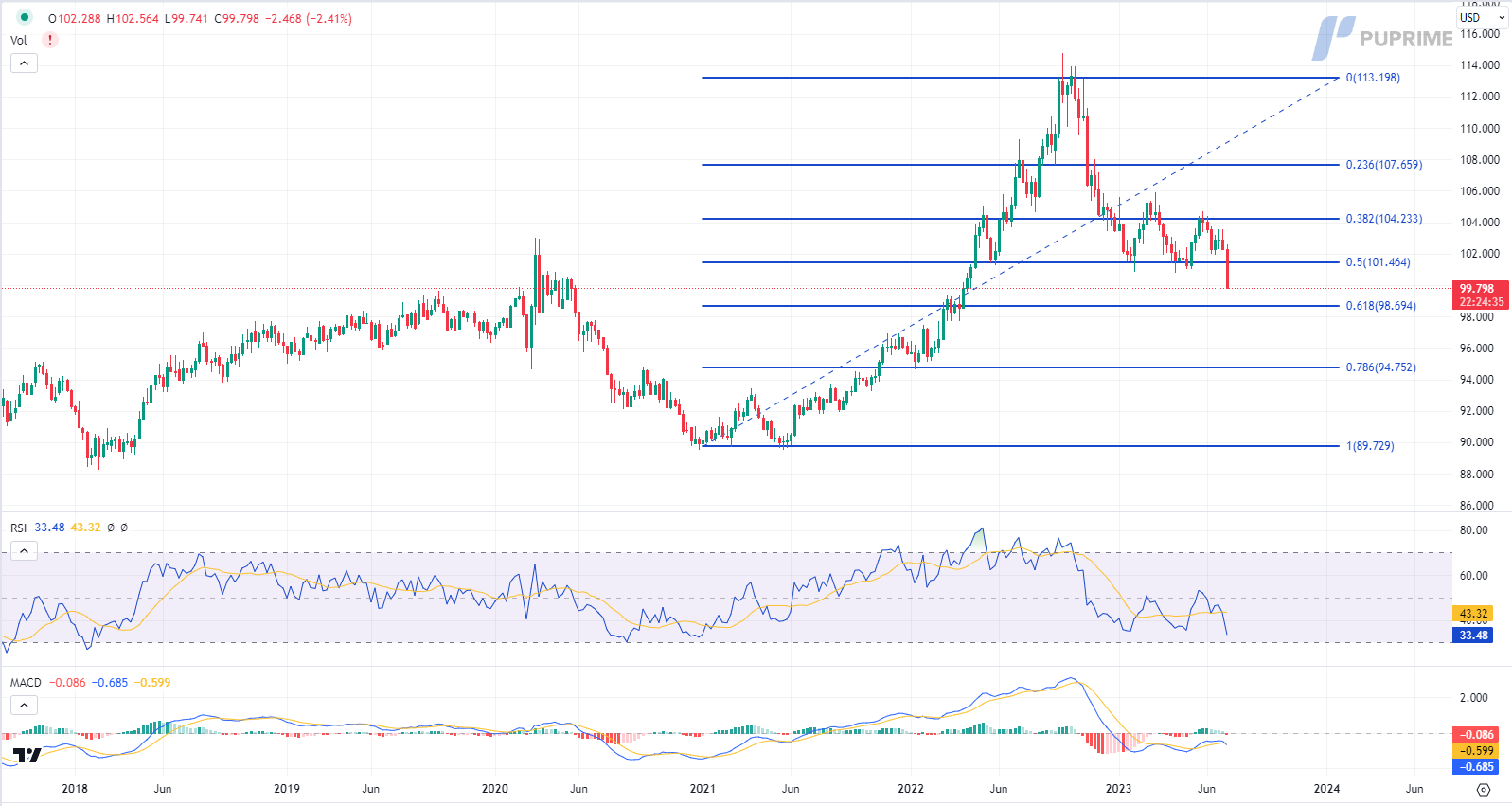The image size is (1512, 806).
Task: Click the RSI average tag 43.32
Action: pyautogui.click(x=1472, y=614)
